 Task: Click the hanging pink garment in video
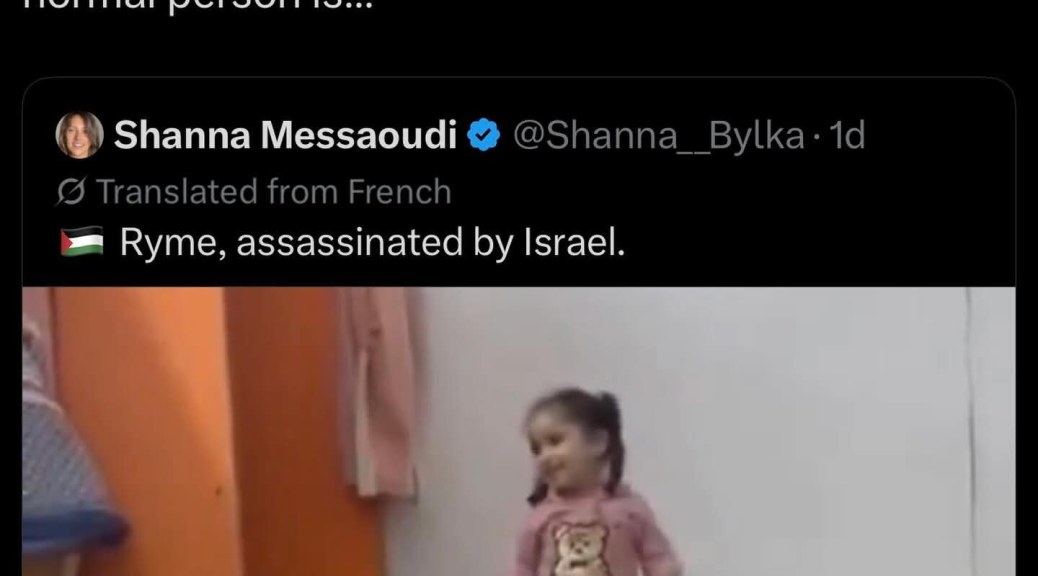pyautogui.click(x=379, y=391)
